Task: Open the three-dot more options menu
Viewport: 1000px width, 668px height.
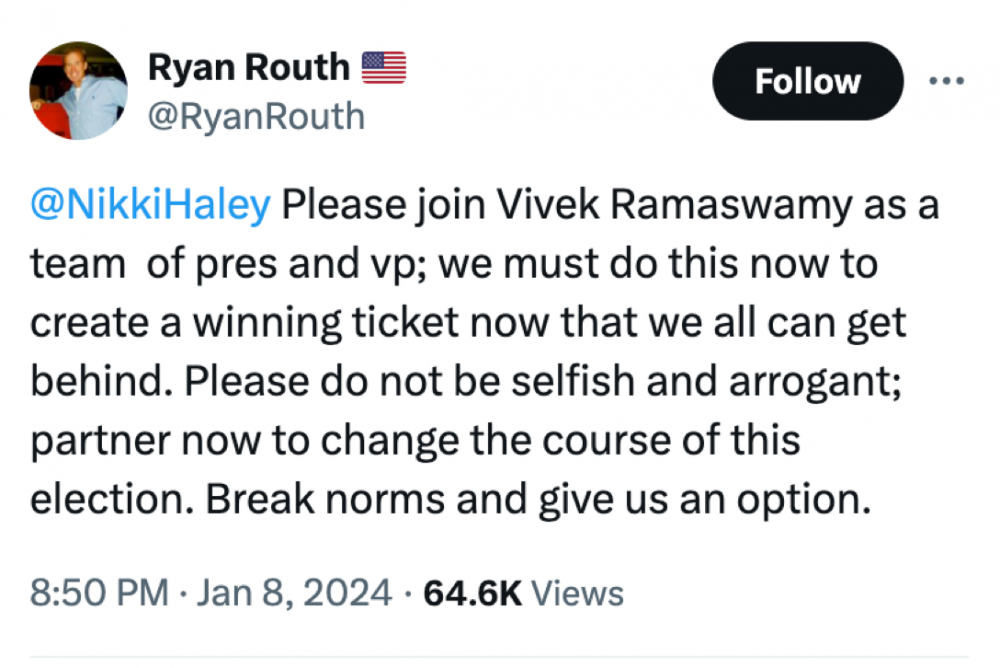Action: 945,81
